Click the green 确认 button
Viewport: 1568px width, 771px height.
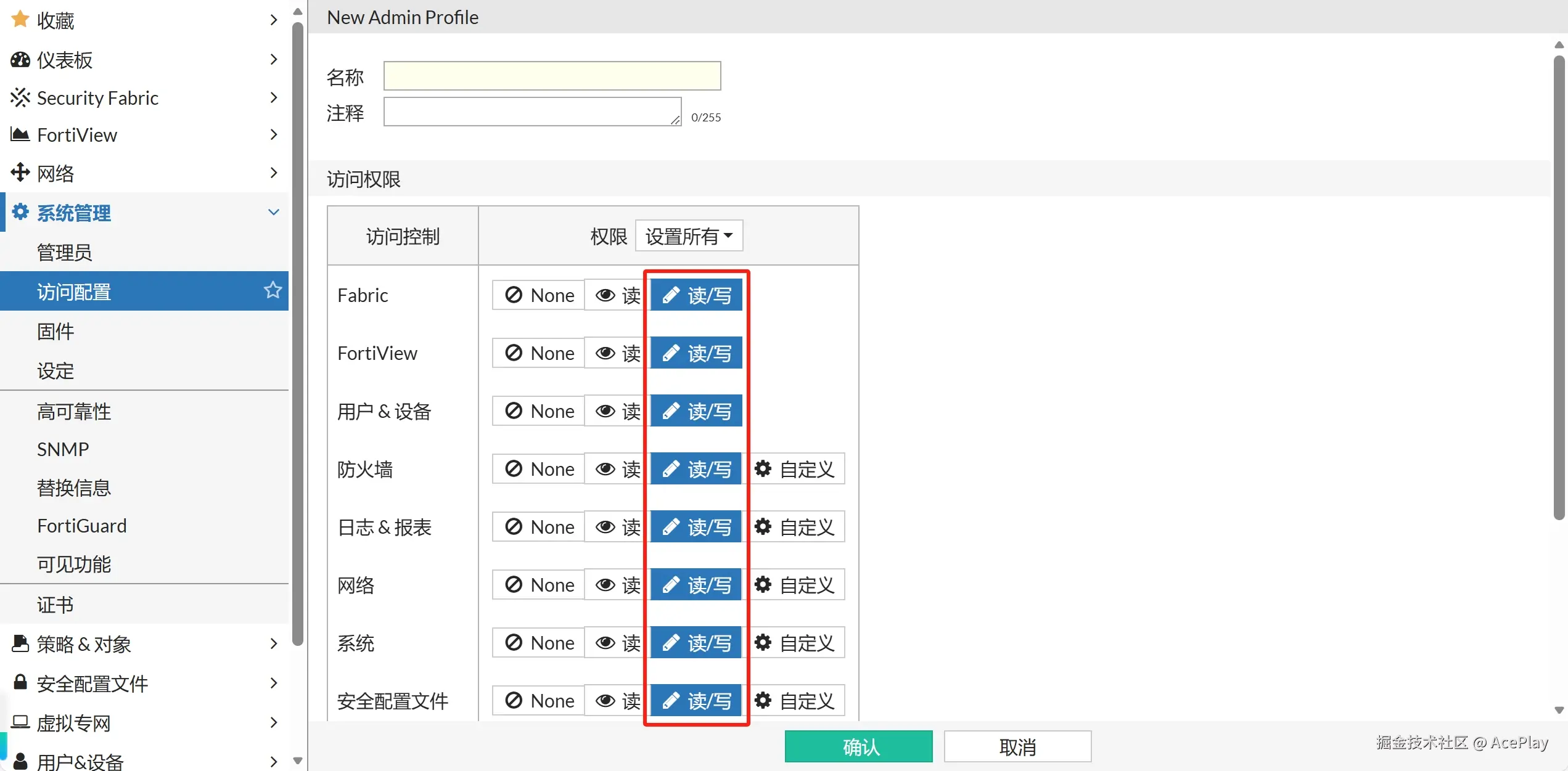pos(858,747)
